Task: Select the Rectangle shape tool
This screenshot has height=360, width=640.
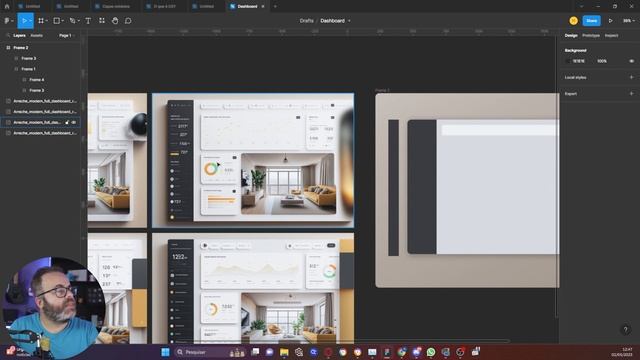Action: pos(56,21)
